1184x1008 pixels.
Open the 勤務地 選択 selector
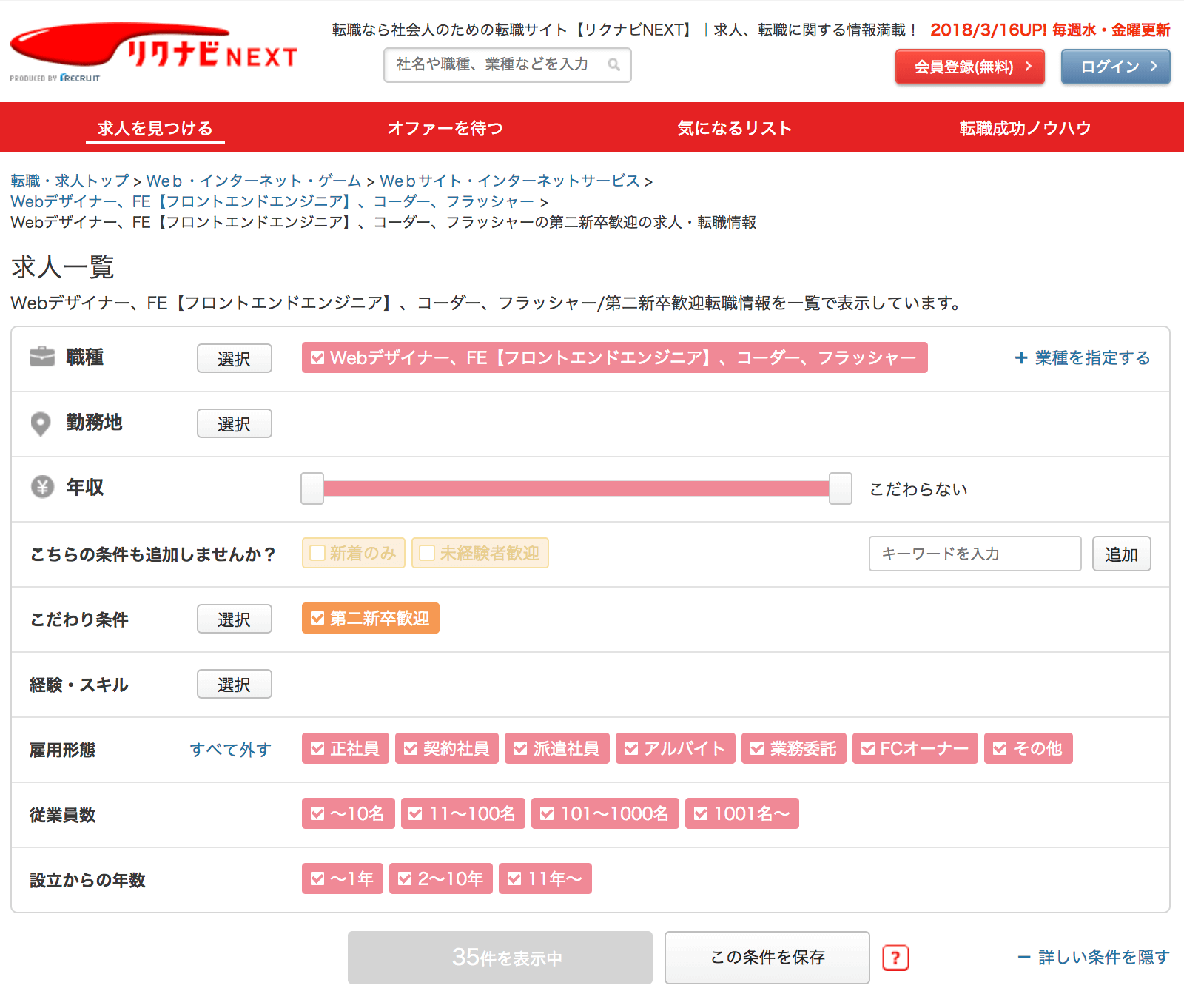coord(235,423)
